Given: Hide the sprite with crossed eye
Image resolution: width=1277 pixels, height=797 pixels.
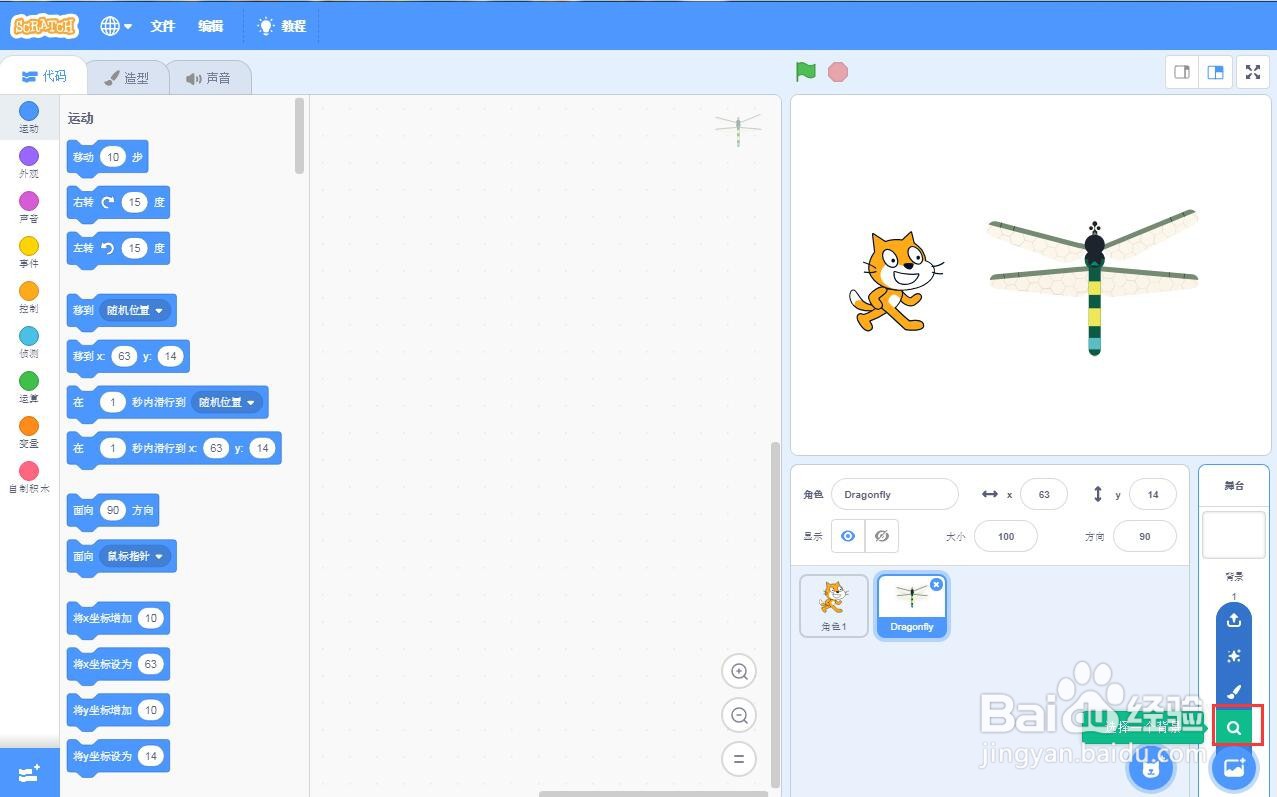Looking at the screenshot, I should [882, 536].
